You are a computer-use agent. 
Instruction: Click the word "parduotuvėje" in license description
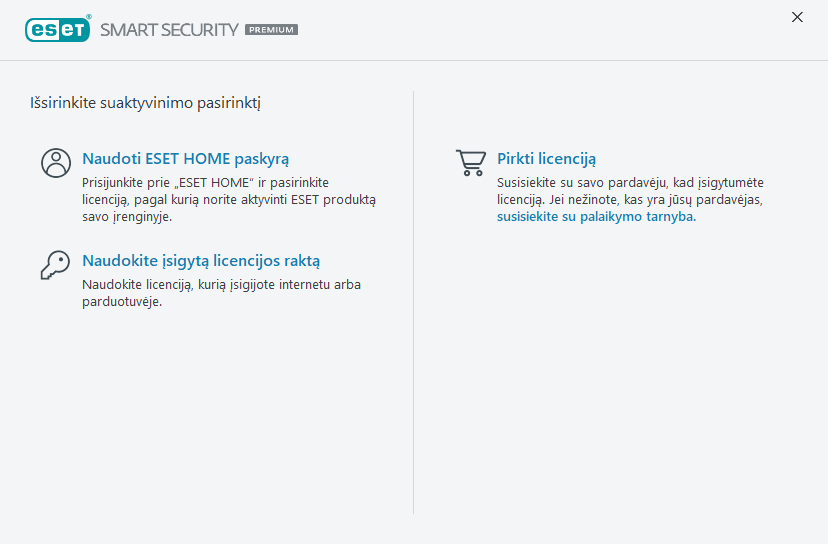point(121,302)
